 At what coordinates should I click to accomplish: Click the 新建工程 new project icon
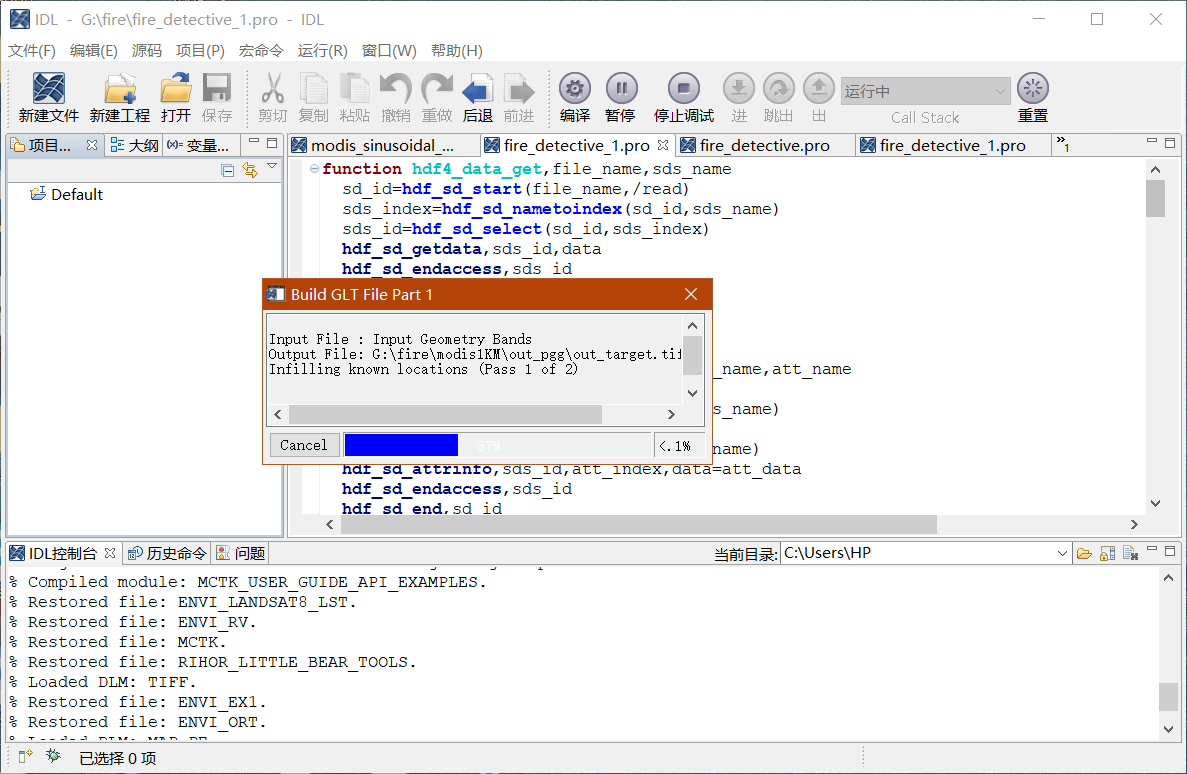pos(120,98)
